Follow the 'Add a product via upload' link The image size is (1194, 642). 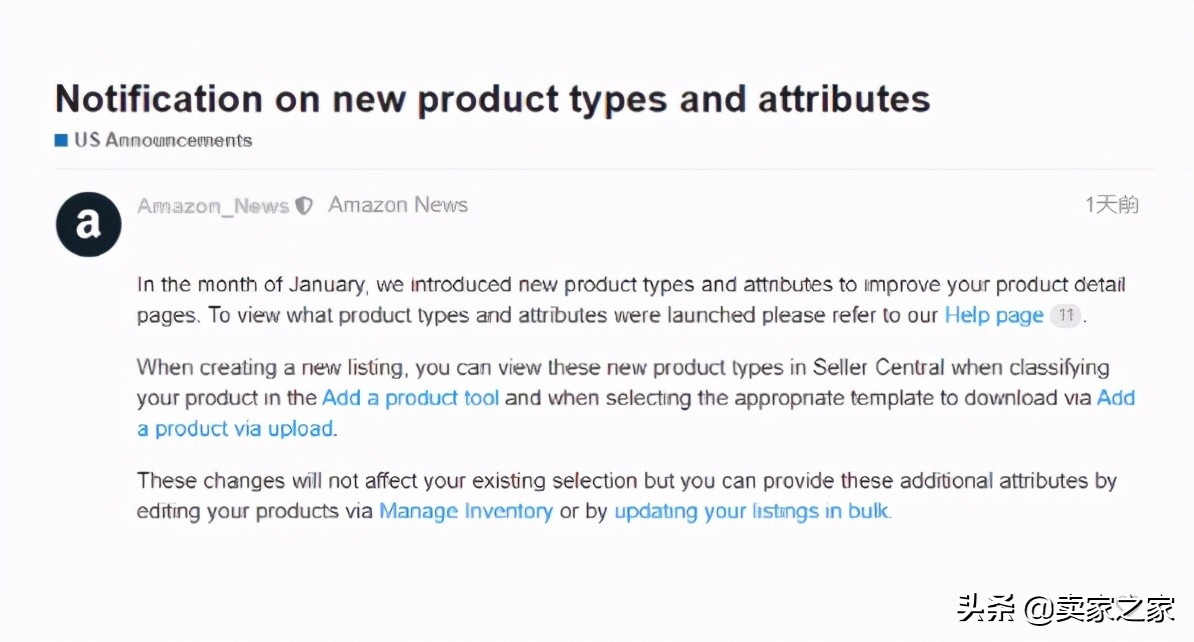point(636,413)
